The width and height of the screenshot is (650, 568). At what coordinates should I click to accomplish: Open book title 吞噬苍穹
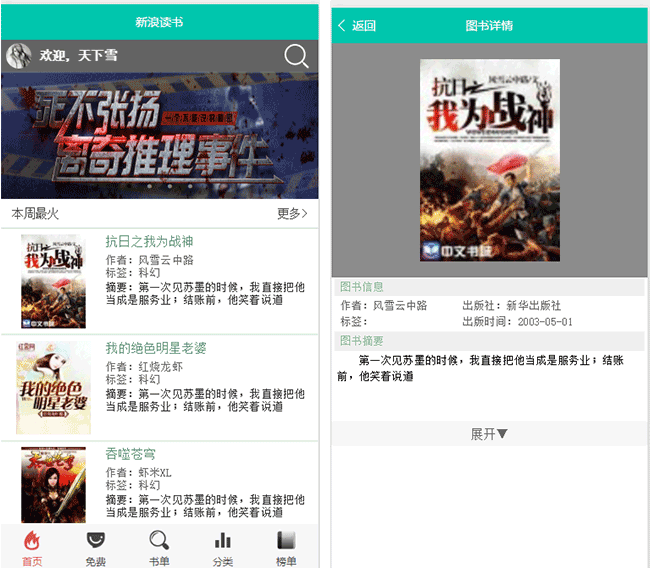click(130, 454)
